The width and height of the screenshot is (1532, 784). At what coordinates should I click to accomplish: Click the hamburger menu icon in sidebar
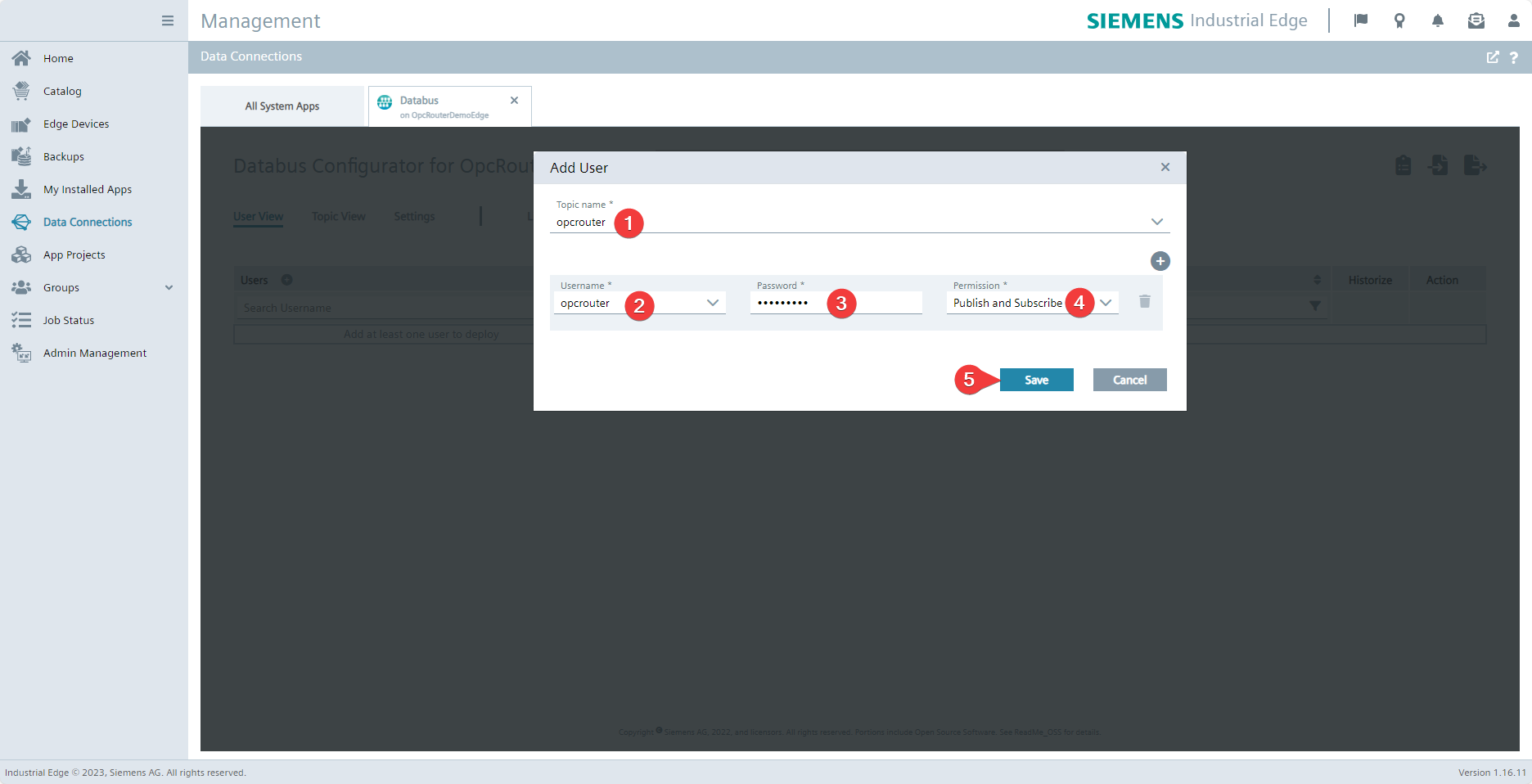[168, 20]
